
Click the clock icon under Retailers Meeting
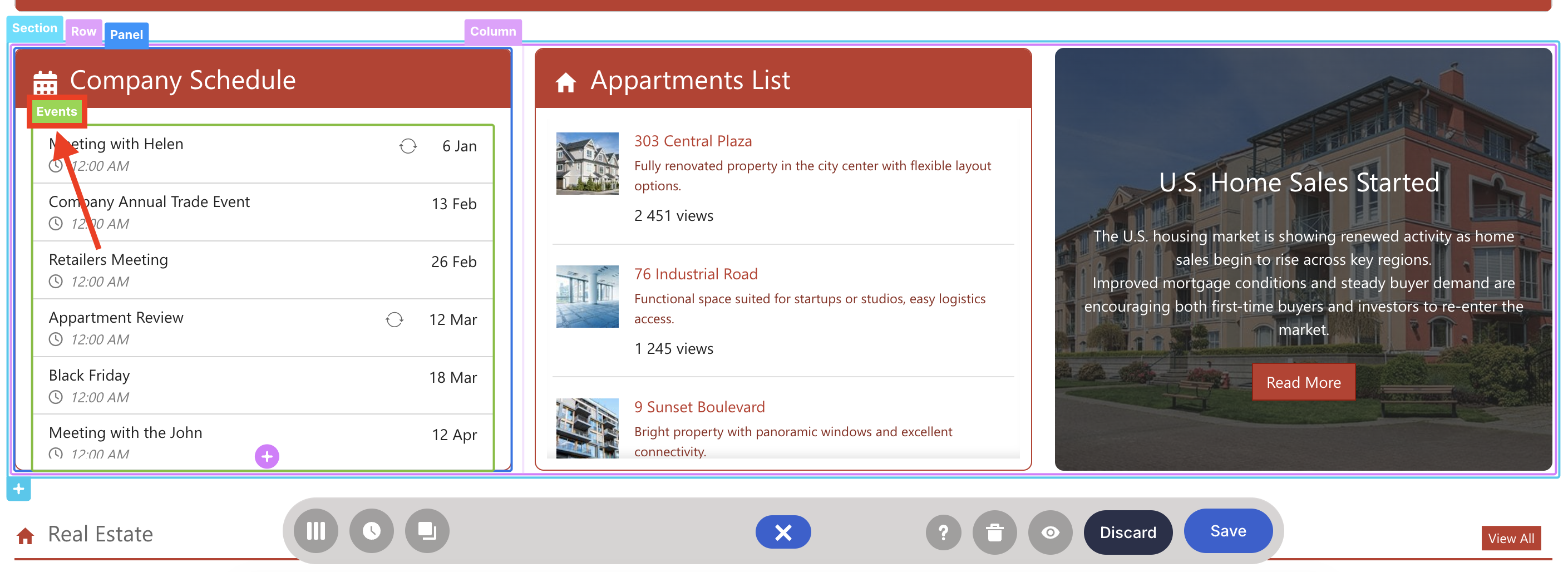[x=56, y=281]
